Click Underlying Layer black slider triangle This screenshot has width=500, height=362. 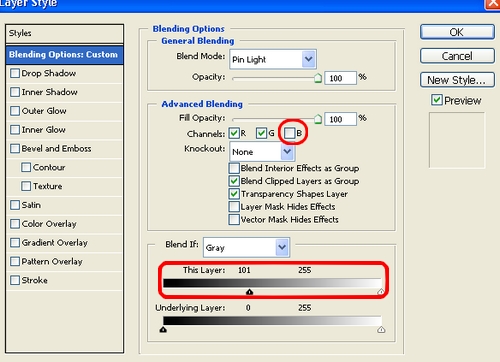163,330
